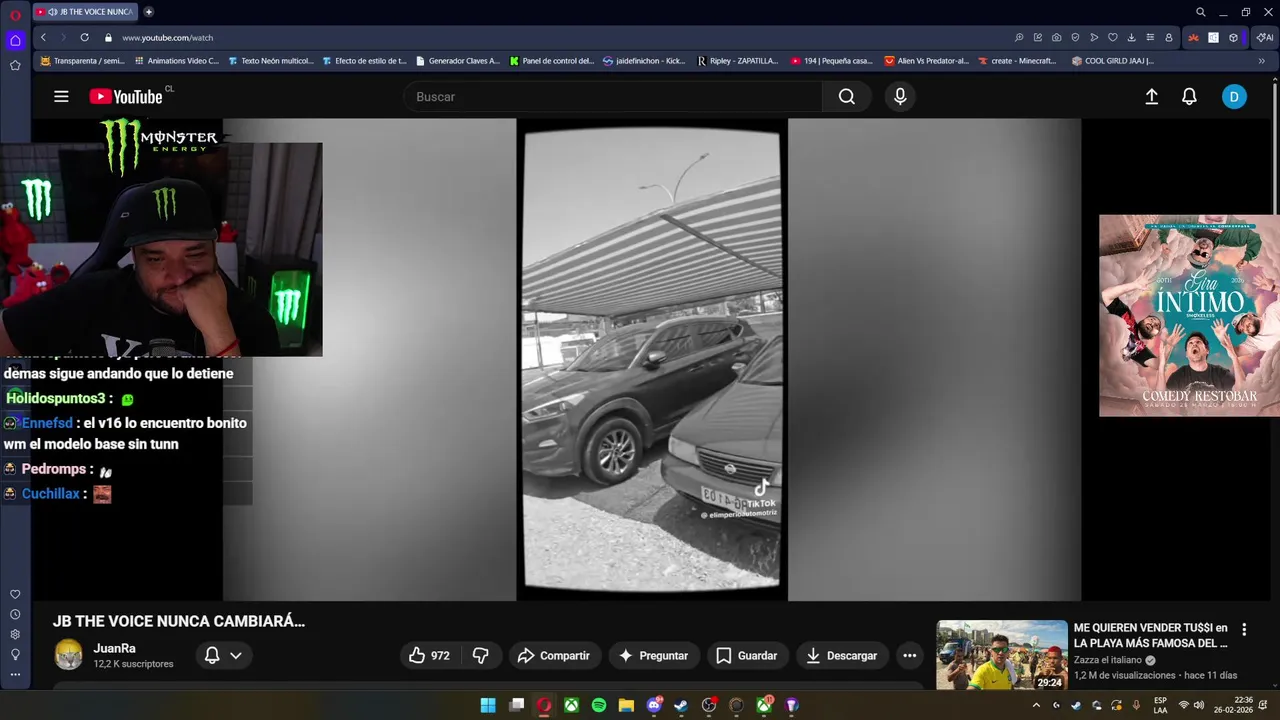
Task: Open the ad blocker shield icon
Action: pos(1075,37)
